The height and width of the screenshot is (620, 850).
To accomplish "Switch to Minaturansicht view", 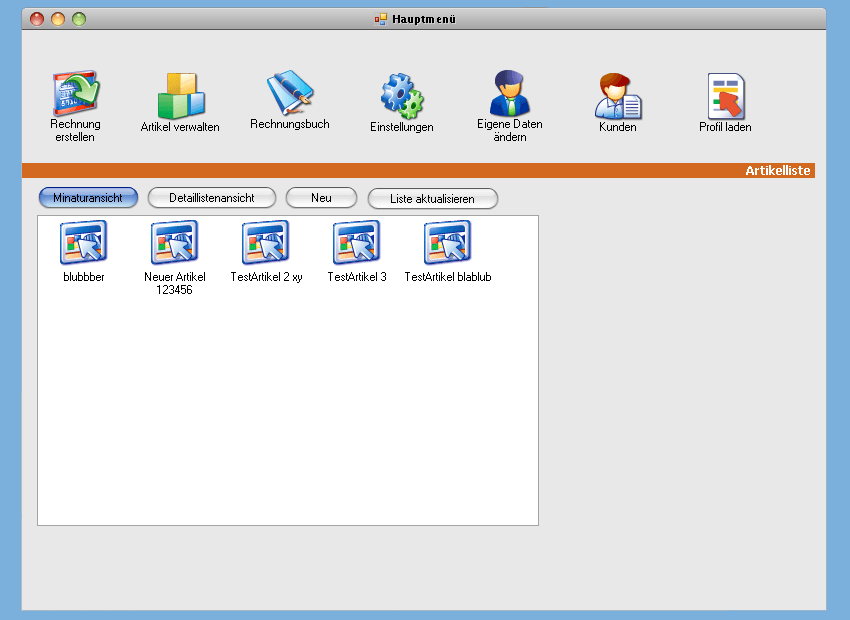I will pos(88,198).
